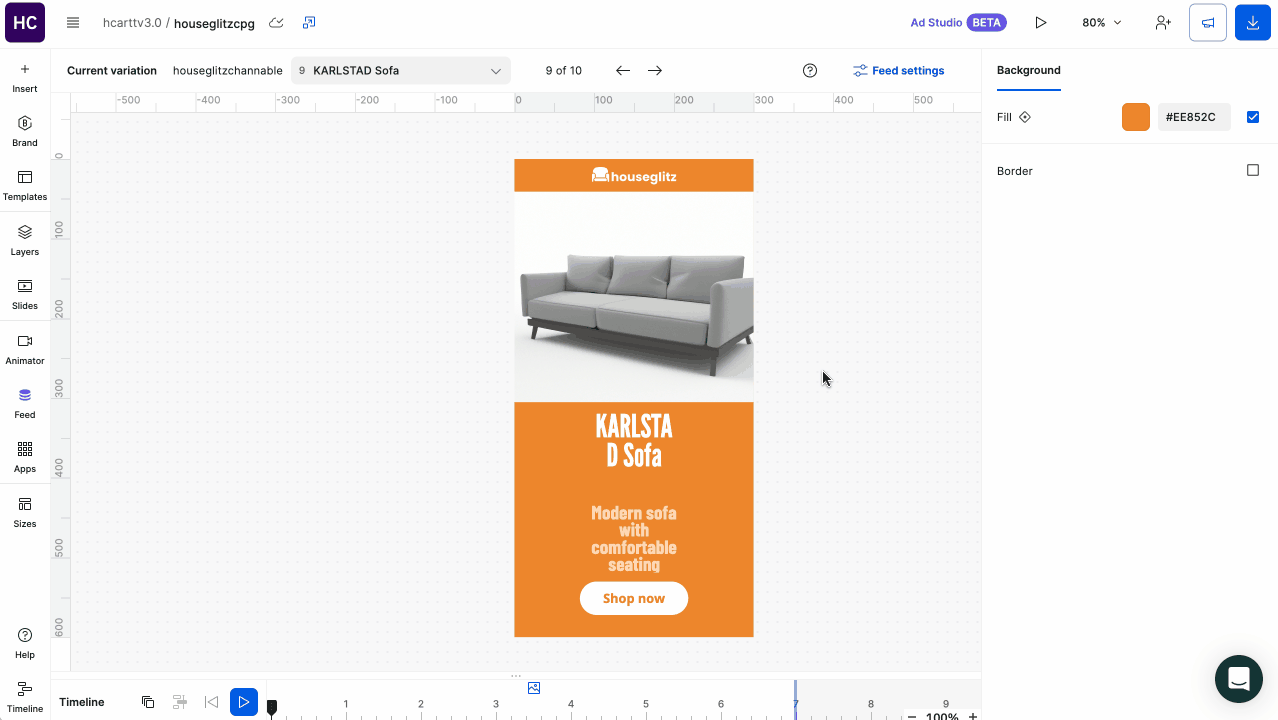Preview the design with play icon
Image resolution: width=1278 pixels, height=720 pixels.
1041,22
